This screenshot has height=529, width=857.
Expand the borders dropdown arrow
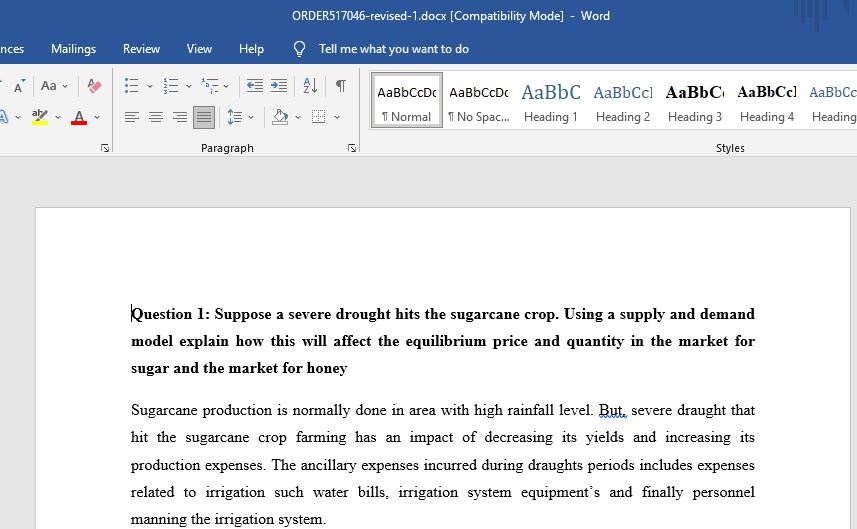coord(337,117)
